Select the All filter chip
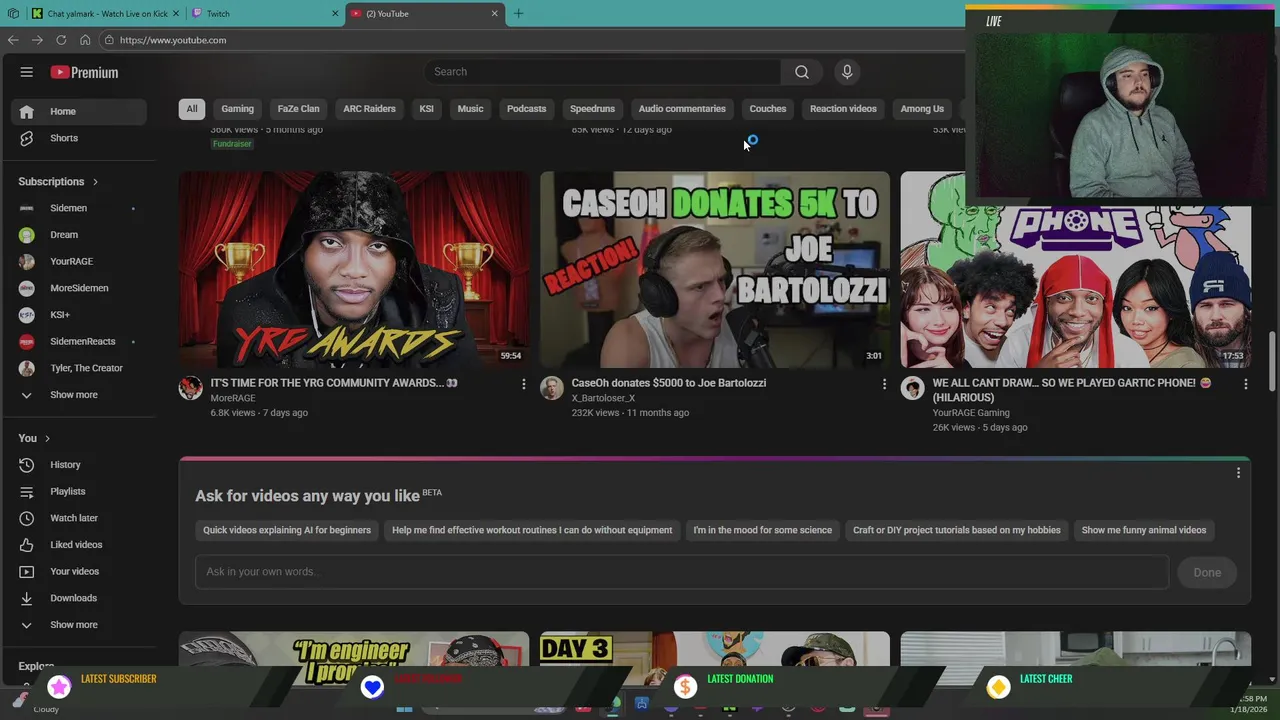Viewport: 1280px width, 720px height. pyautogui.click(x=192, y=109)
